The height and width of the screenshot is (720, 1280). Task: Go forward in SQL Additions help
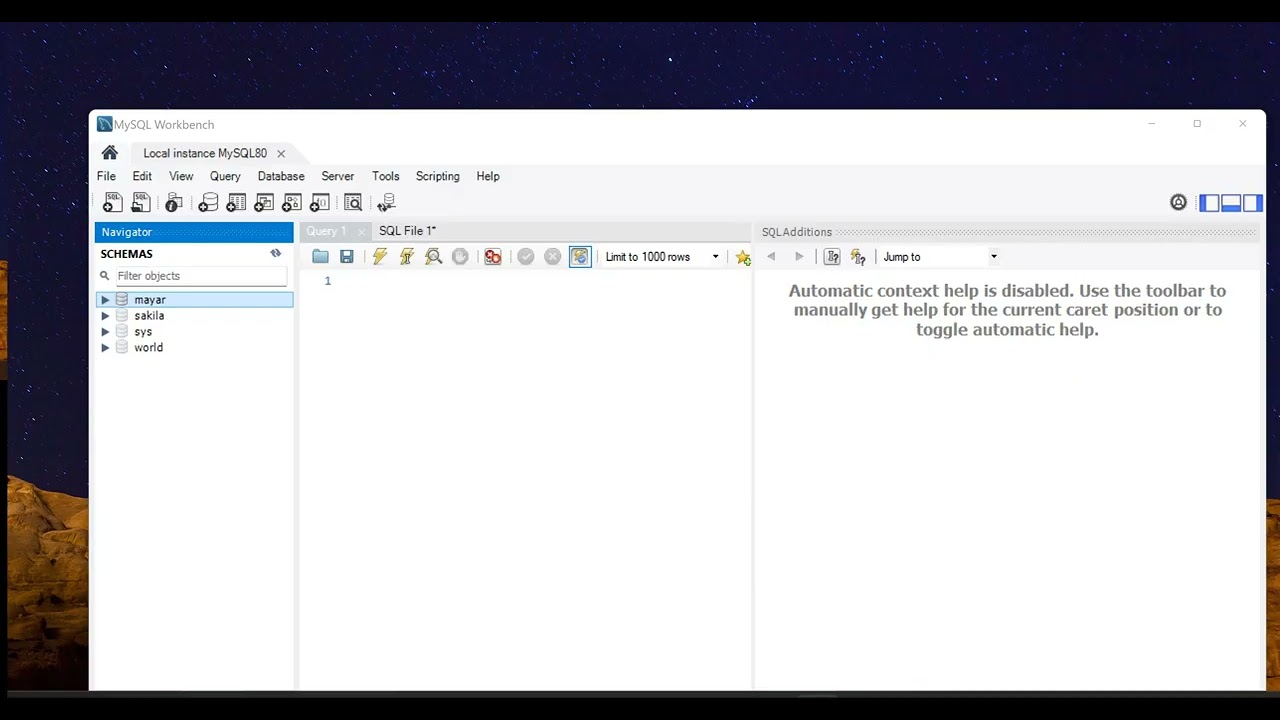point(798,257)
